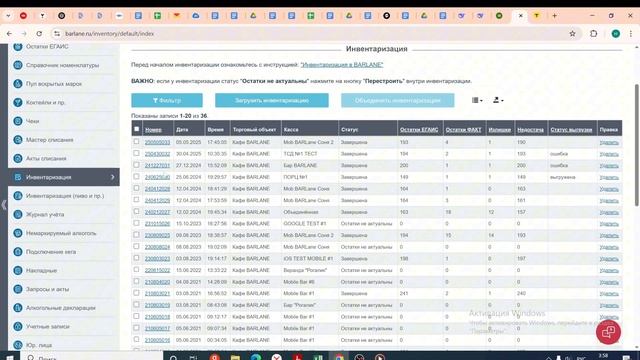Click Удалить for inventory 250505033
The height and width of the screenshot is (360, 640).
[609, 142]
